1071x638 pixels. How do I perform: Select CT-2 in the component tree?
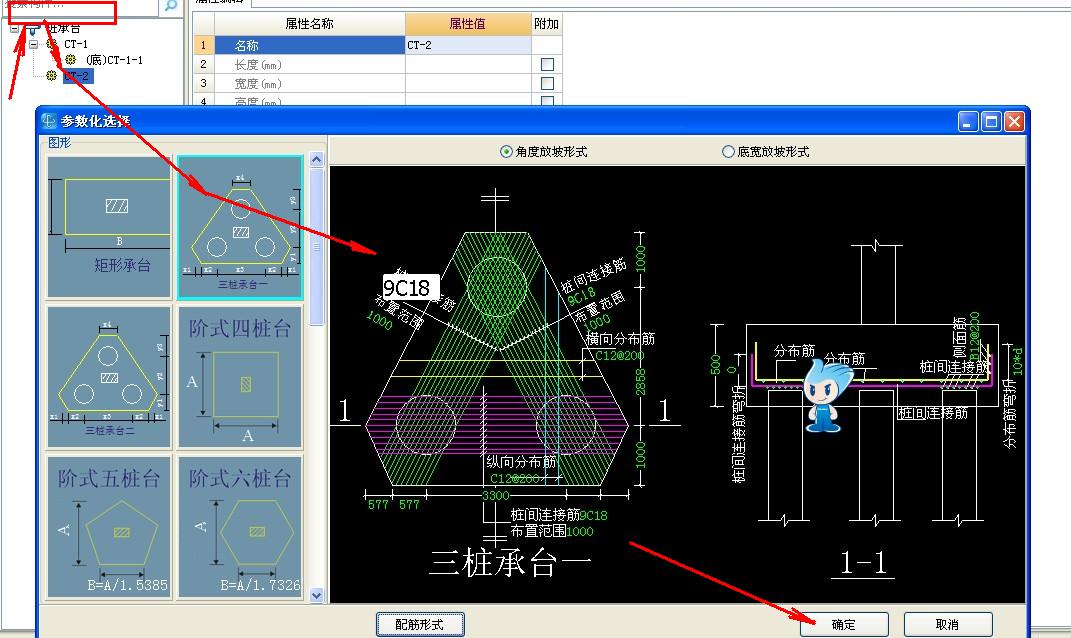click(x=77, y=76)
